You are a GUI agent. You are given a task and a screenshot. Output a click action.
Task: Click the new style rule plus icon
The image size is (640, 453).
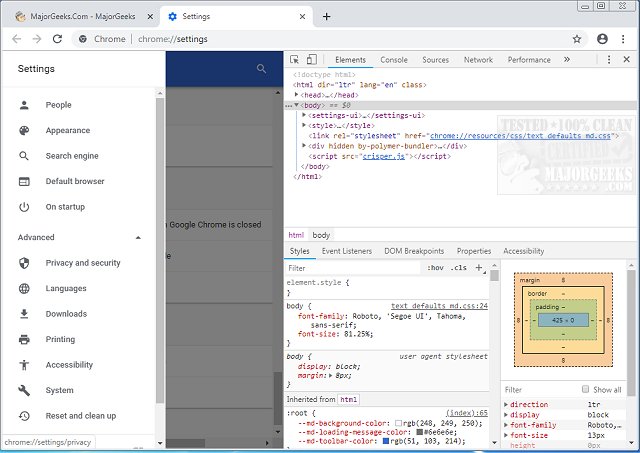[479, 268]
